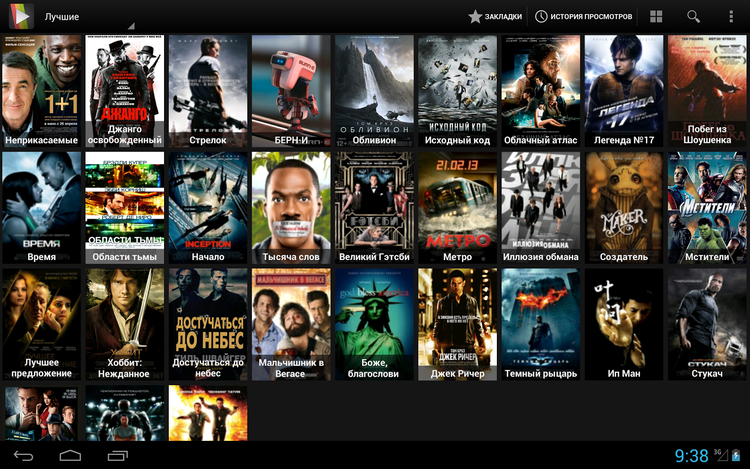Select the Джанго освобожденный movie tile
750x469 pixels.
pyautogui.click(x=124, y=92)
